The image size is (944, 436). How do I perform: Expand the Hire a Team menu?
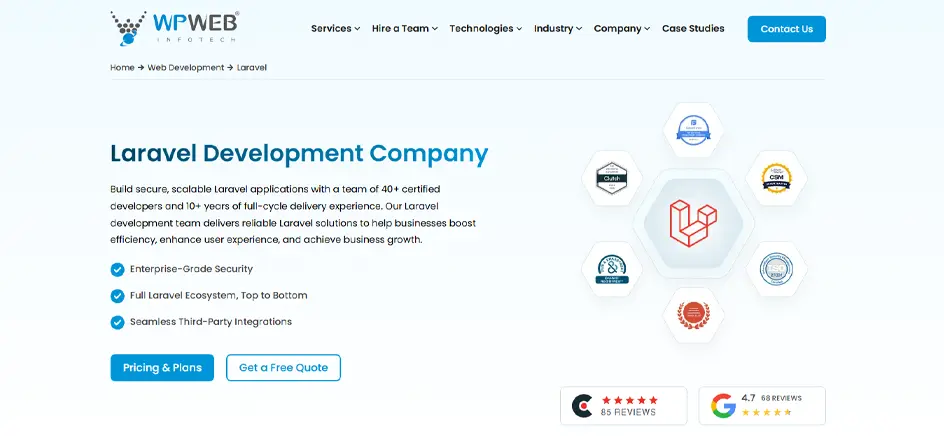405,28
